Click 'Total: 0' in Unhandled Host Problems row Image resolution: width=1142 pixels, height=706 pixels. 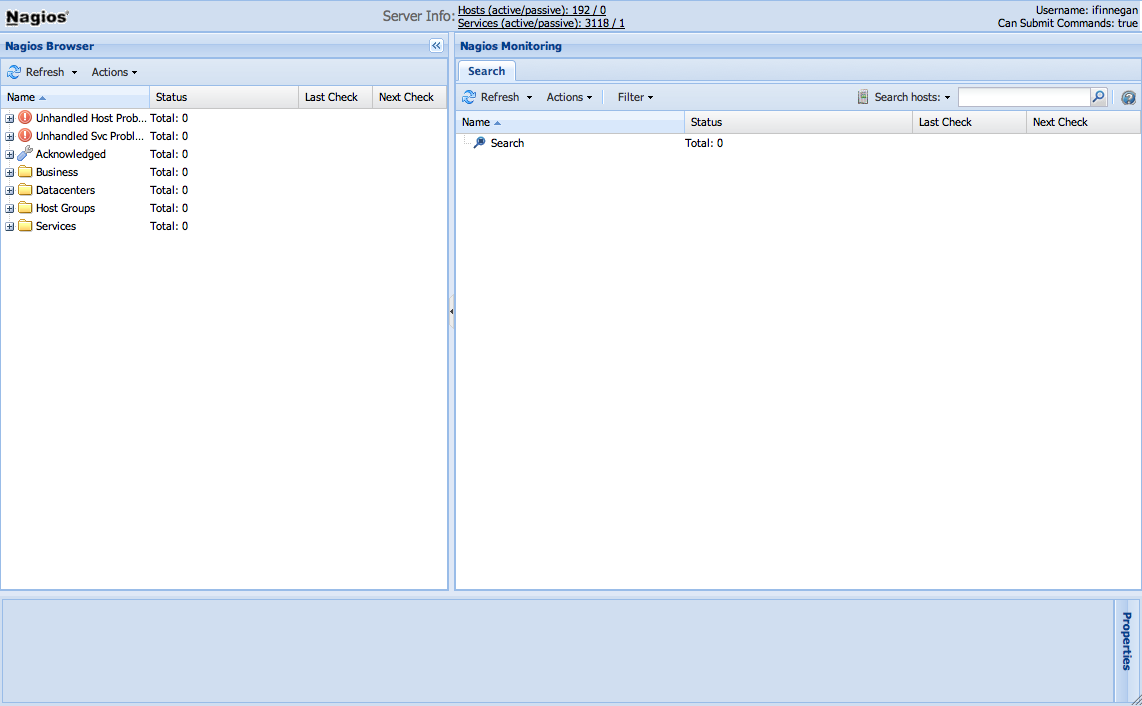[169, 118]
